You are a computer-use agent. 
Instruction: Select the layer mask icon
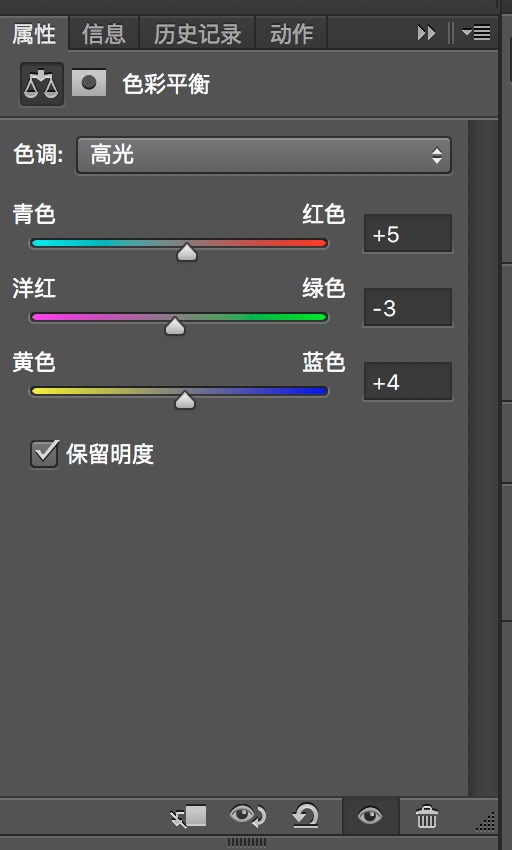pos(89,83)
